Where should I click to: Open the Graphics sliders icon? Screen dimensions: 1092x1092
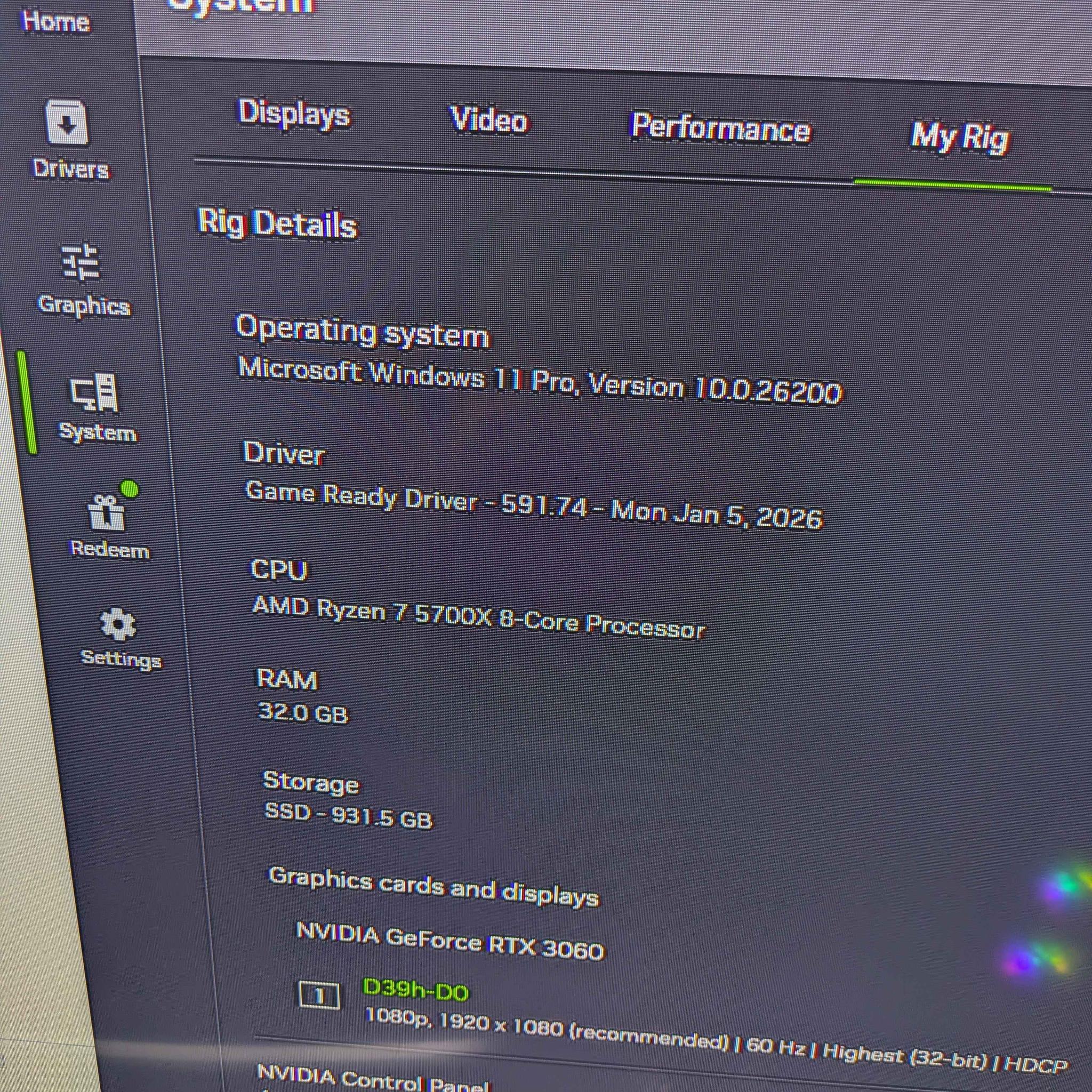pos(81,261)
